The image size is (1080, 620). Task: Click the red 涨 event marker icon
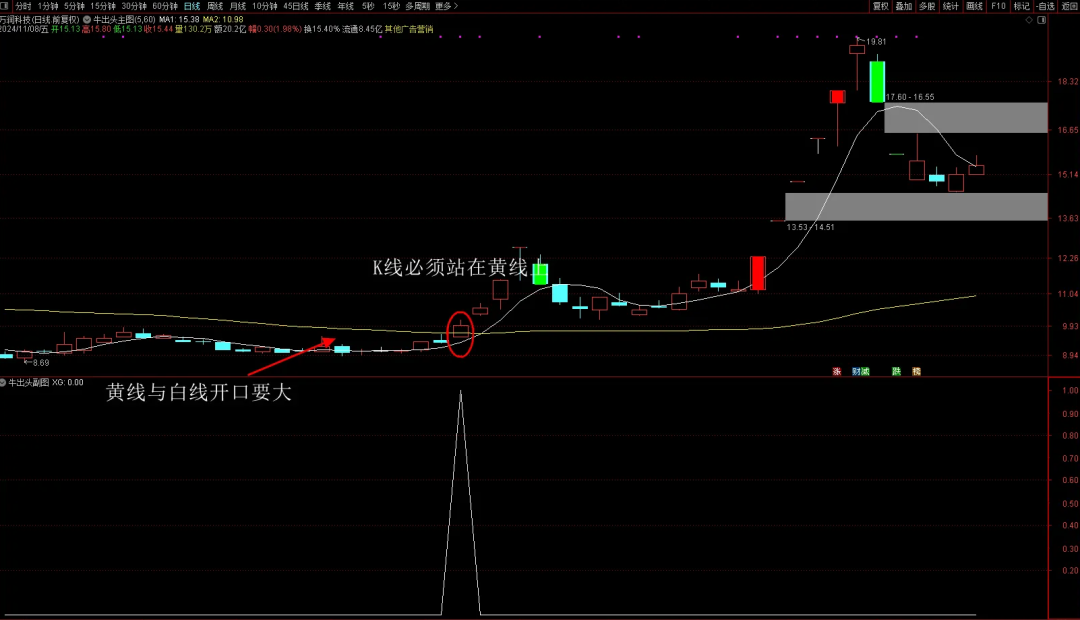[836, 371]
